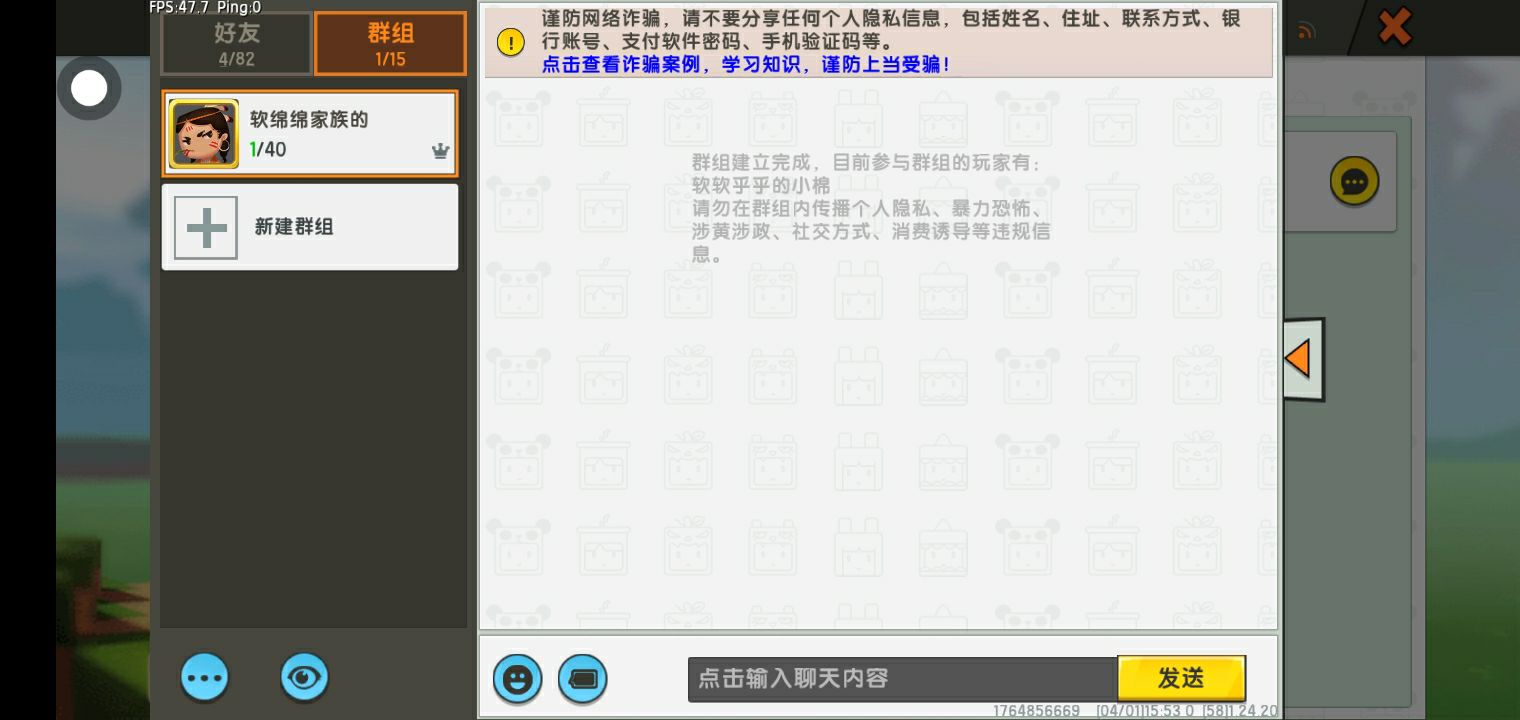1520x720 pixels.
Task: Open the 点击查看诈骗案例 fraud cases link
Action: pyautogui.click(x=745, y=65)
